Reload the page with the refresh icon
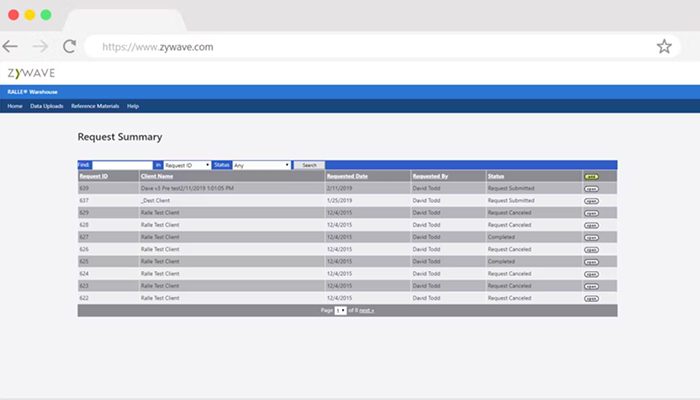Viewport: 700px width, 400px height. [x=69, y=46]
